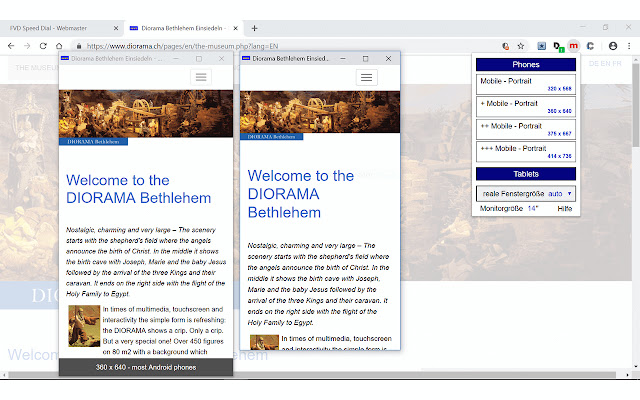Click the banner image in left preview window

click(x=146, y=114)
